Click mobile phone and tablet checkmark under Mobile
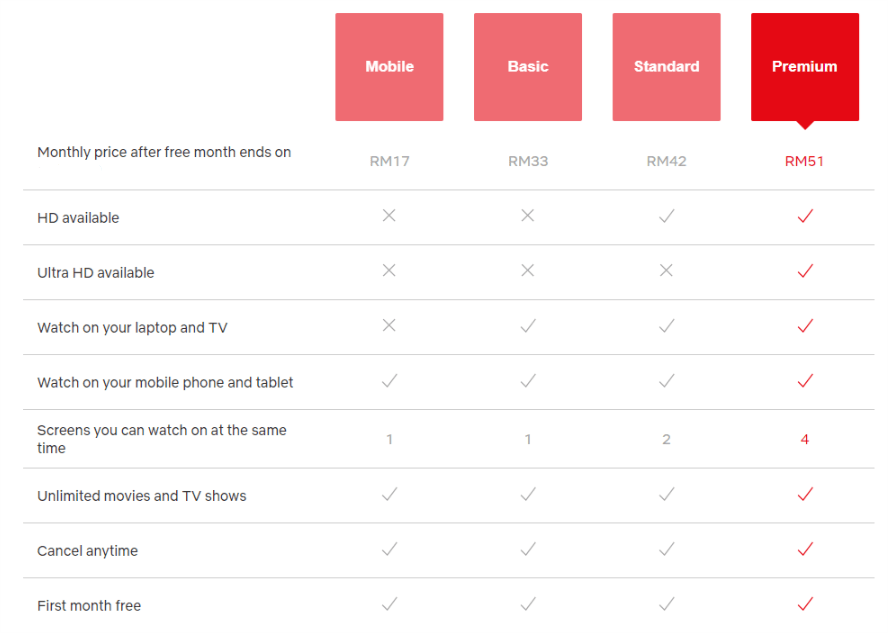The height and width of the screenshot is (633, 888). [389, 380]
